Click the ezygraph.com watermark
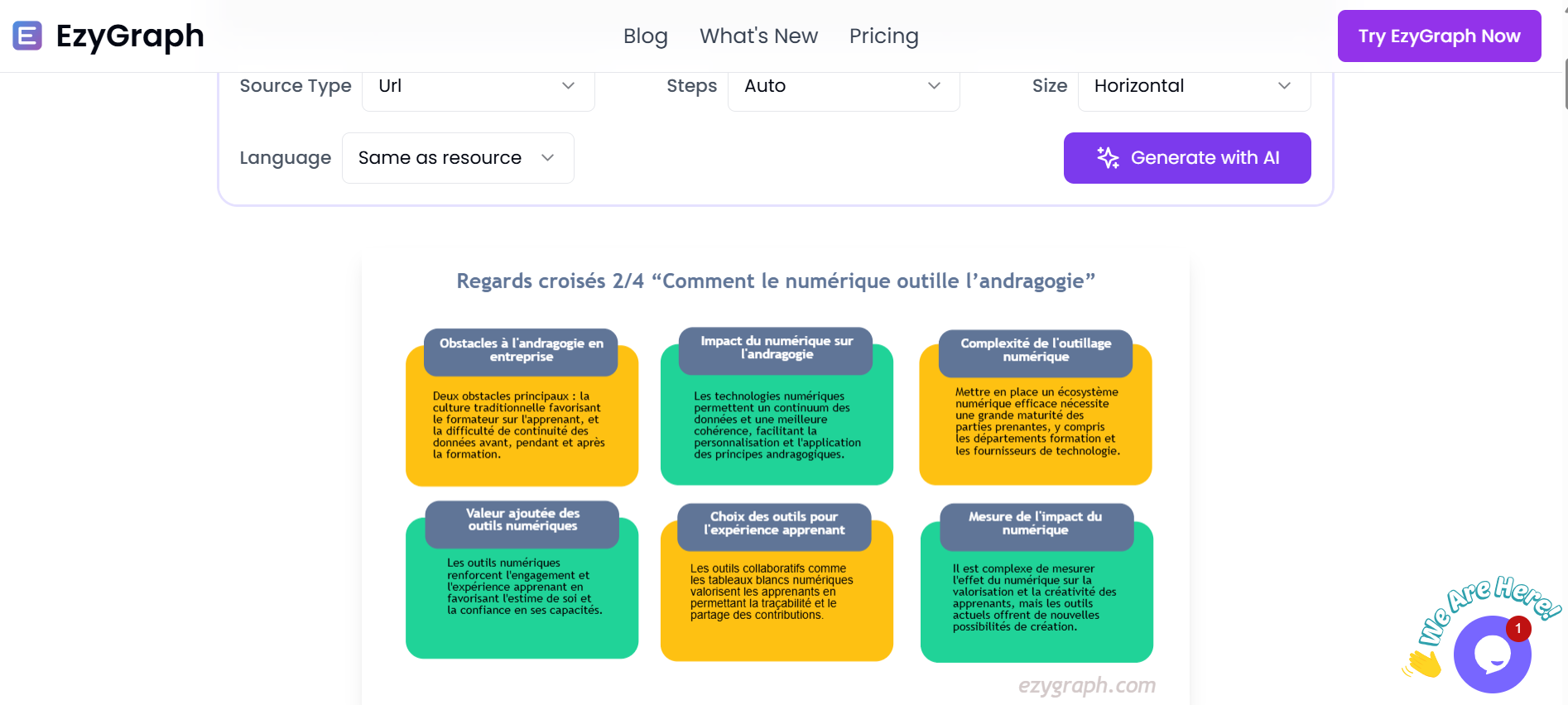This screenshot has height=705, width=1568. coord(1086,685)
